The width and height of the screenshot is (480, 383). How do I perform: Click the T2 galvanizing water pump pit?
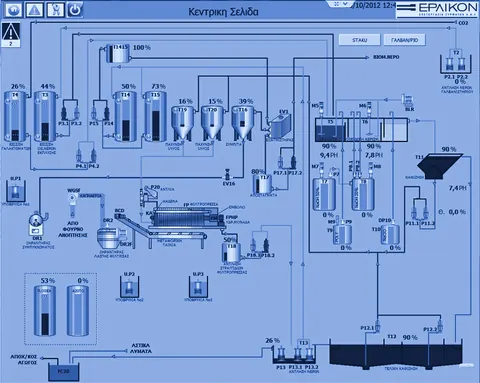456,63
